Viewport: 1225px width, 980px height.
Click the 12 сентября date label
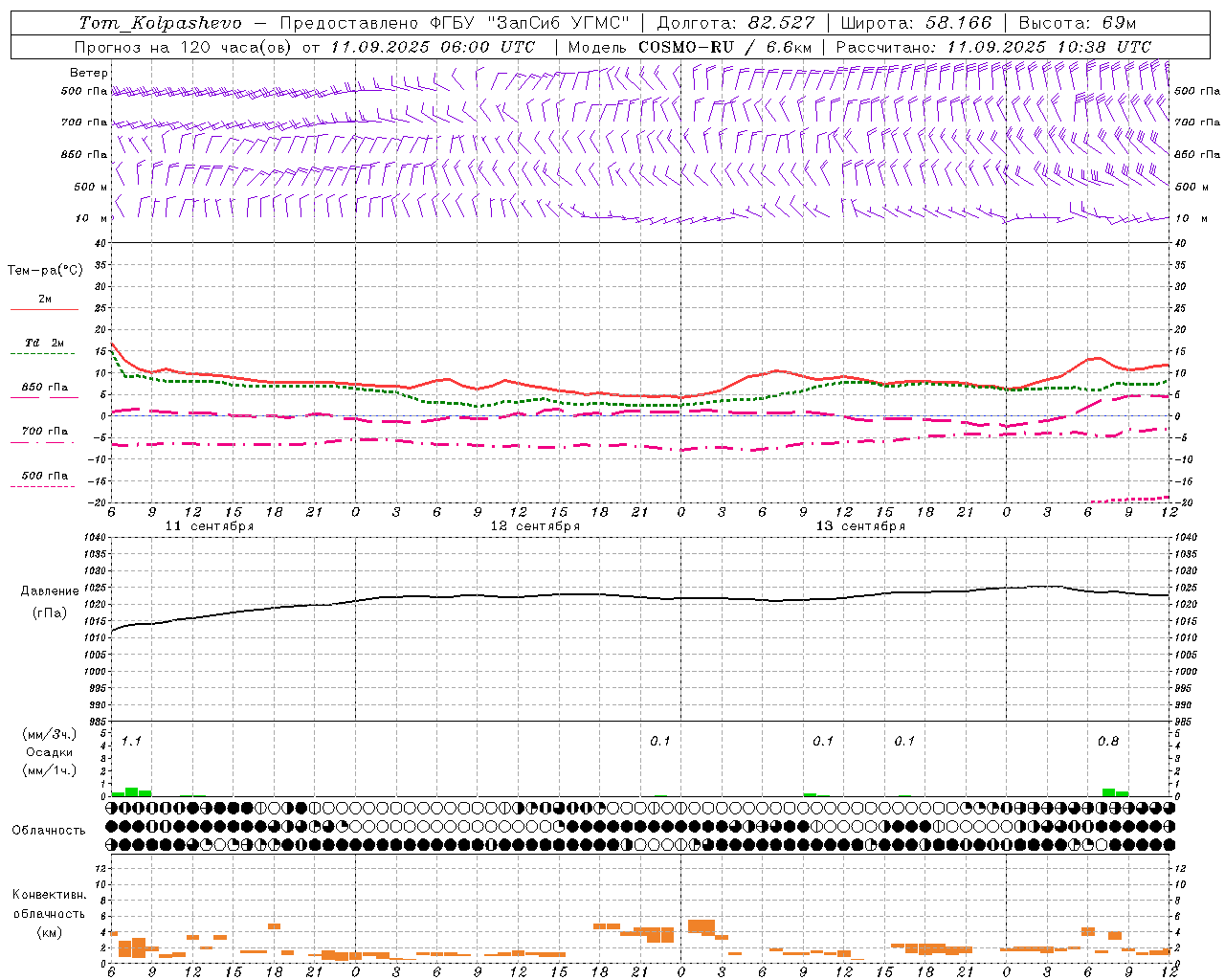(x=535, y=526)
